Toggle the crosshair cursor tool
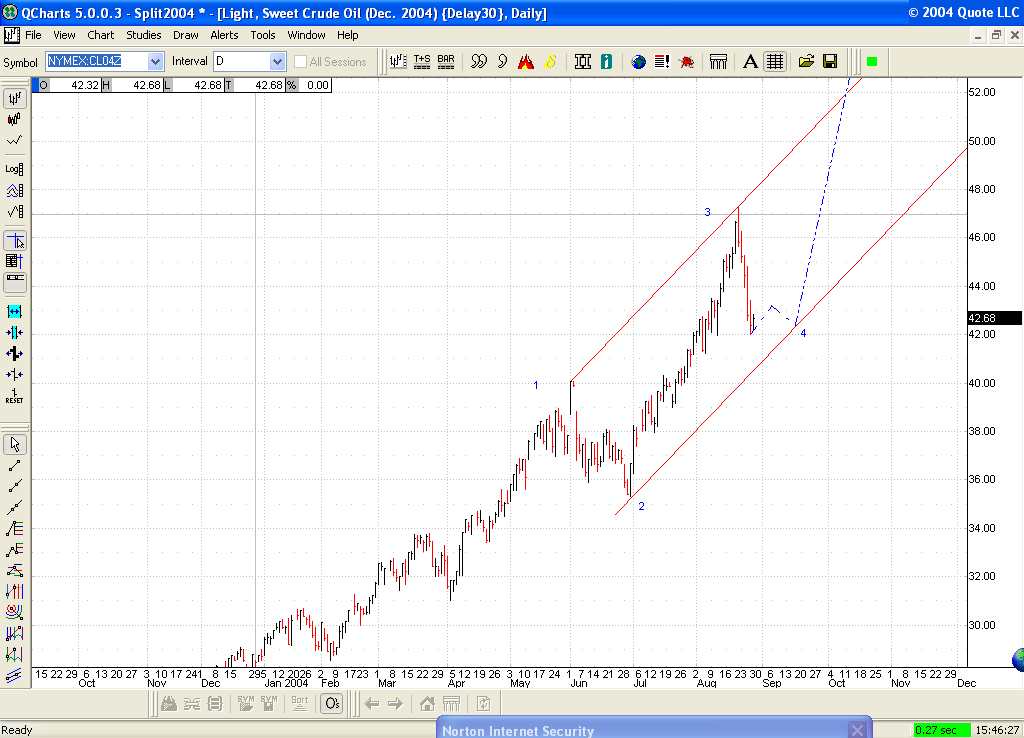The image size is (1024, 738). coord(14,241)
